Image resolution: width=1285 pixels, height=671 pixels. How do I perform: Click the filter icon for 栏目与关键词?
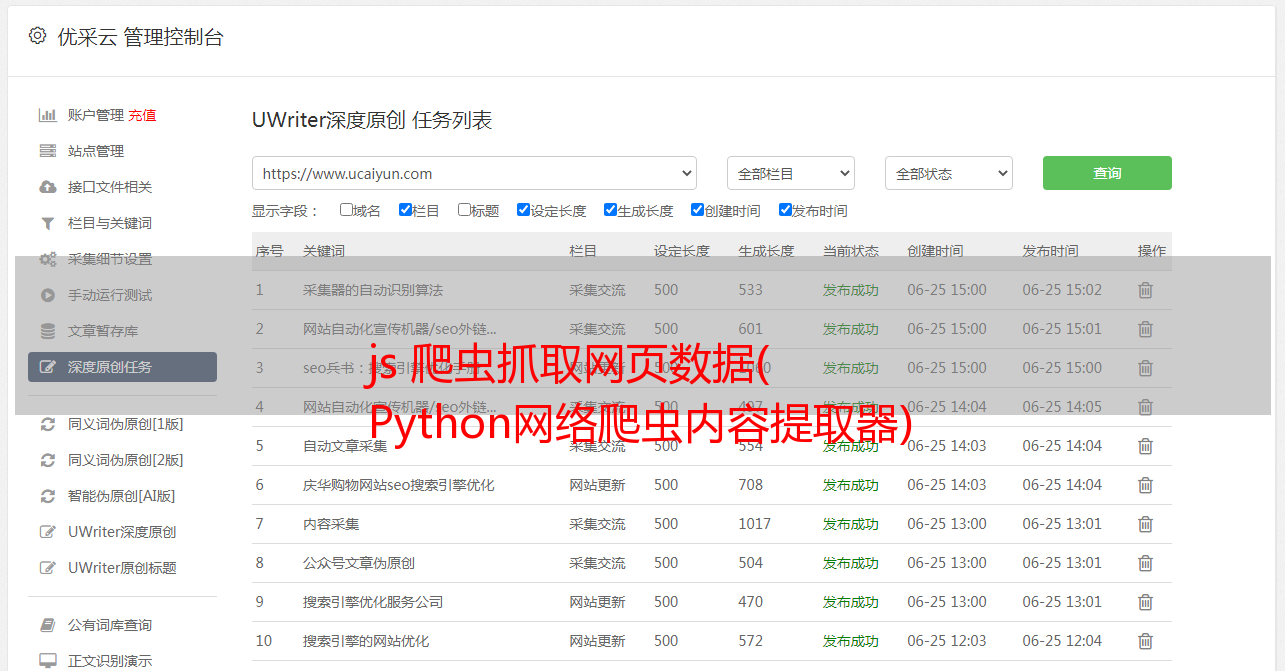(x=47, y=223)
